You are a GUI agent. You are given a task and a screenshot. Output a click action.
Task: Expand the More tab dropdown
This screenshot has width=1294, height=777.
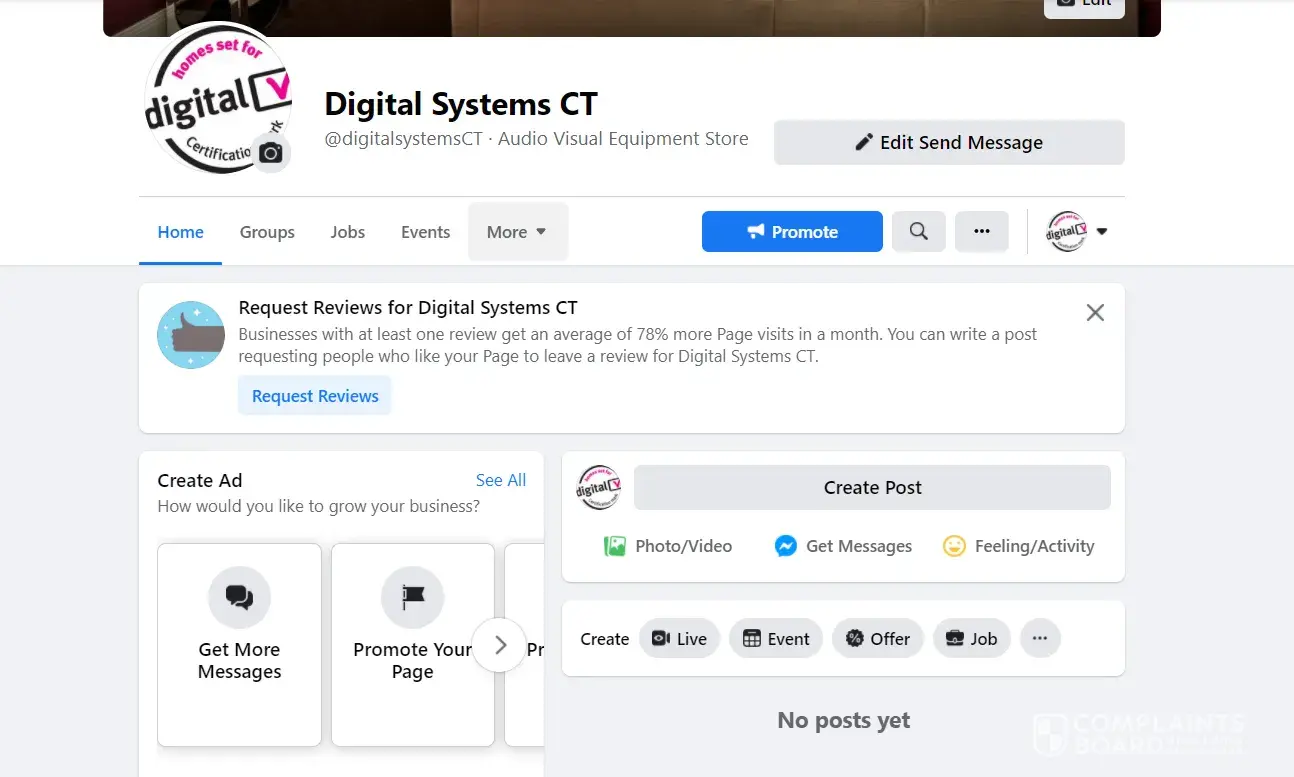click(x=517, y=232)
